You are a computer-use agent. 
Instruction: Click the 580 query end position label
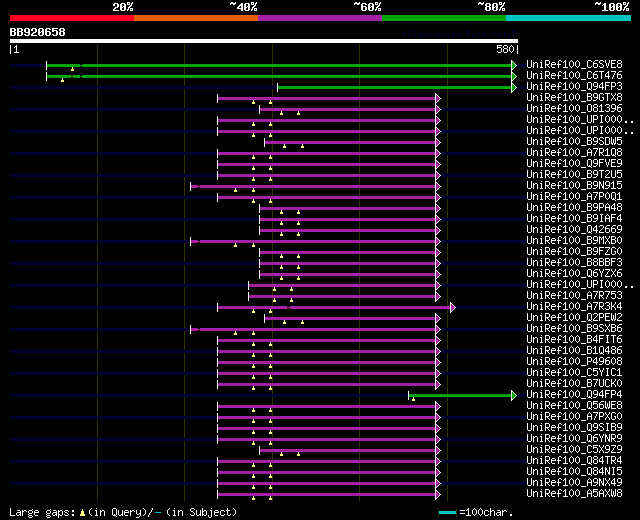point(505,49)
